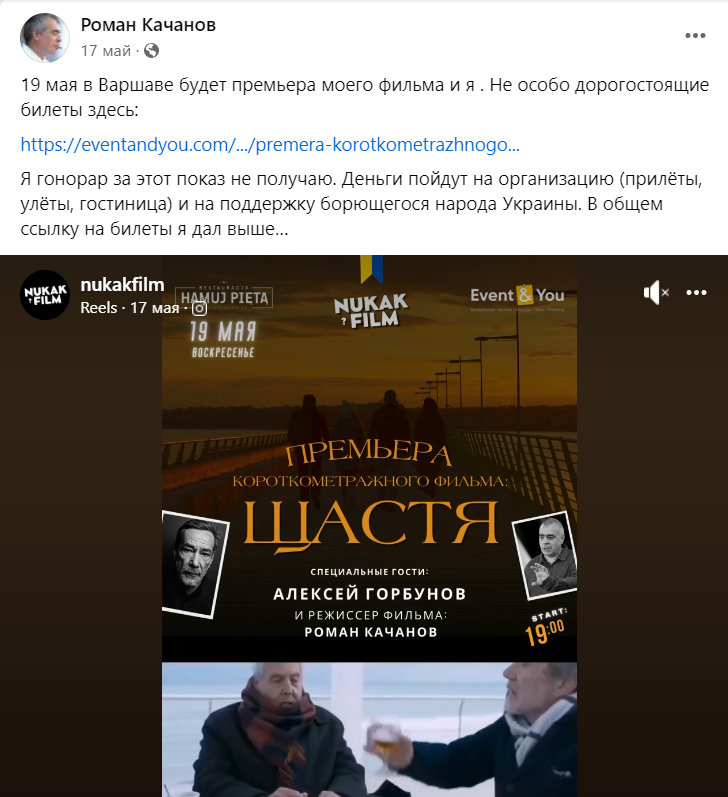Screen dimensions: 728x797
Task: Click the public globe privacy icon
Action: tap(151, 51)
